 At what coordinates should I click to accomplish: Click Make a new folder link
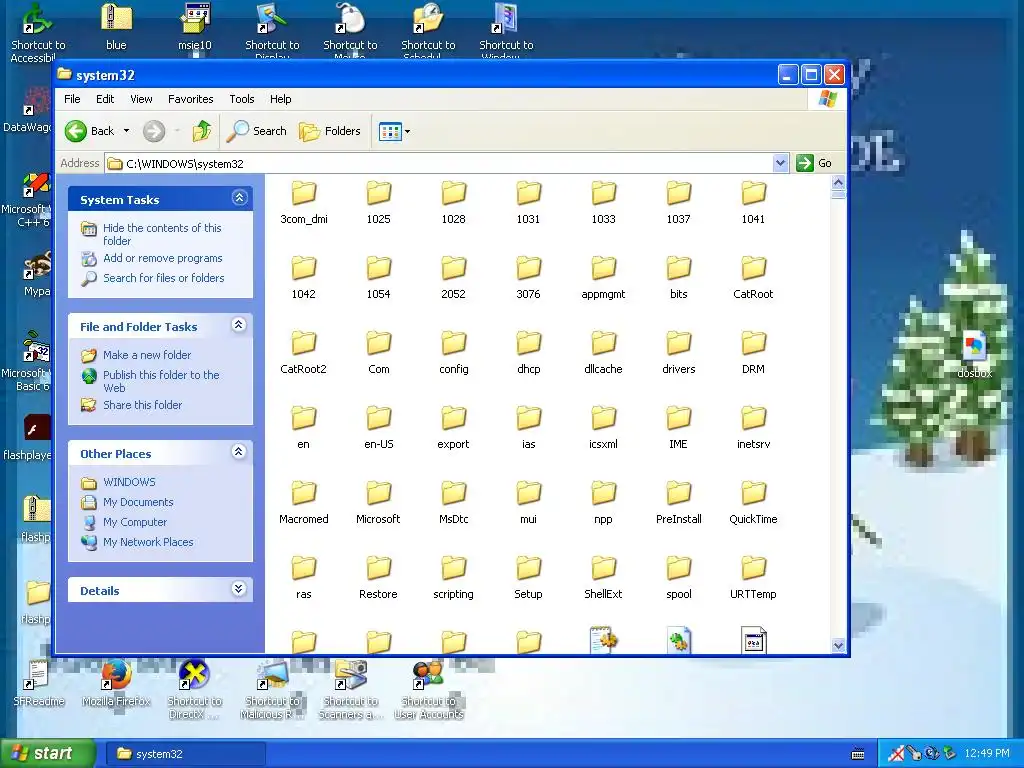pyautogui.click(x=147, y=355)
